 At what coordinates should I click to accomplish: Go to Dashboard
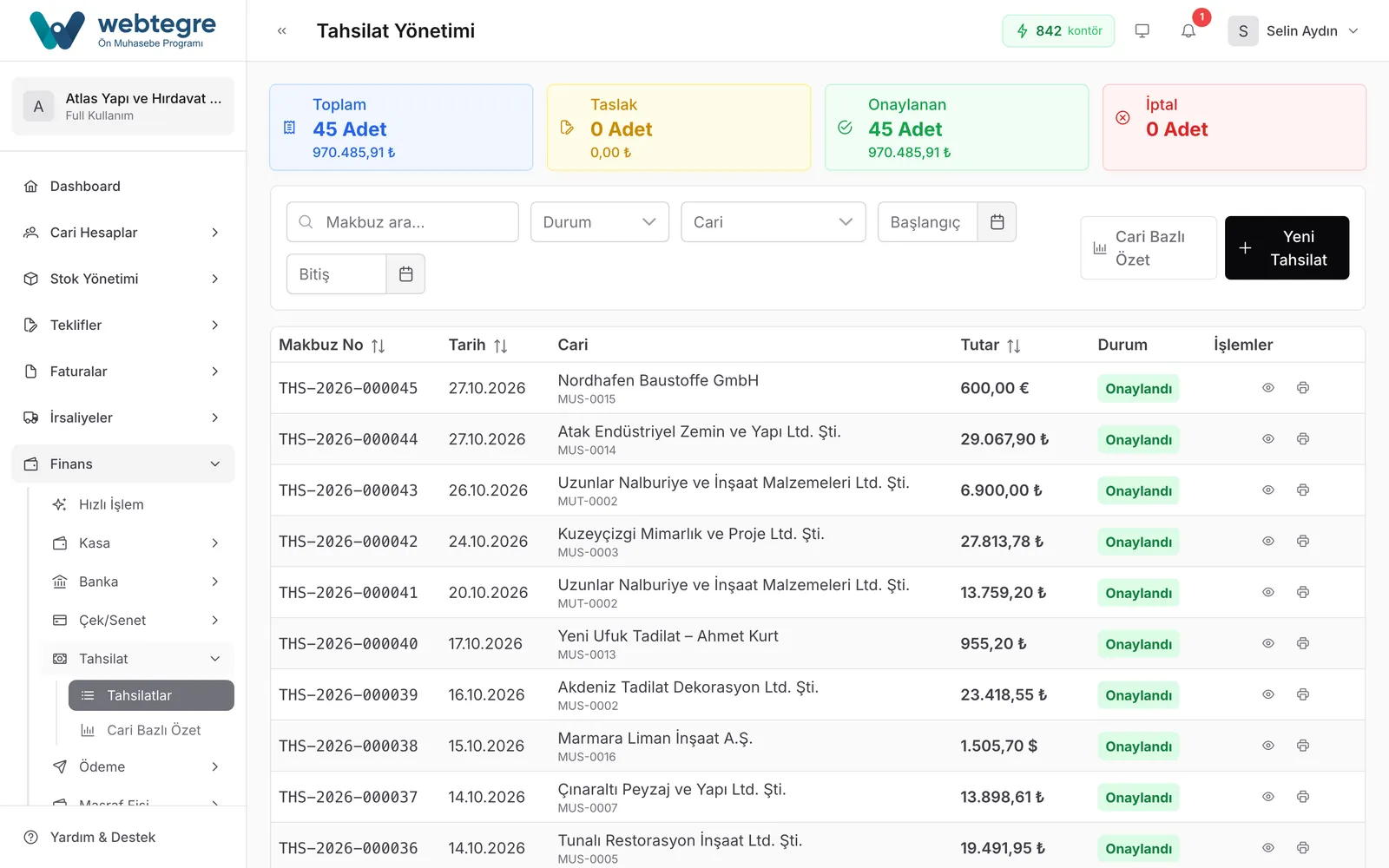tap(122, 187)
